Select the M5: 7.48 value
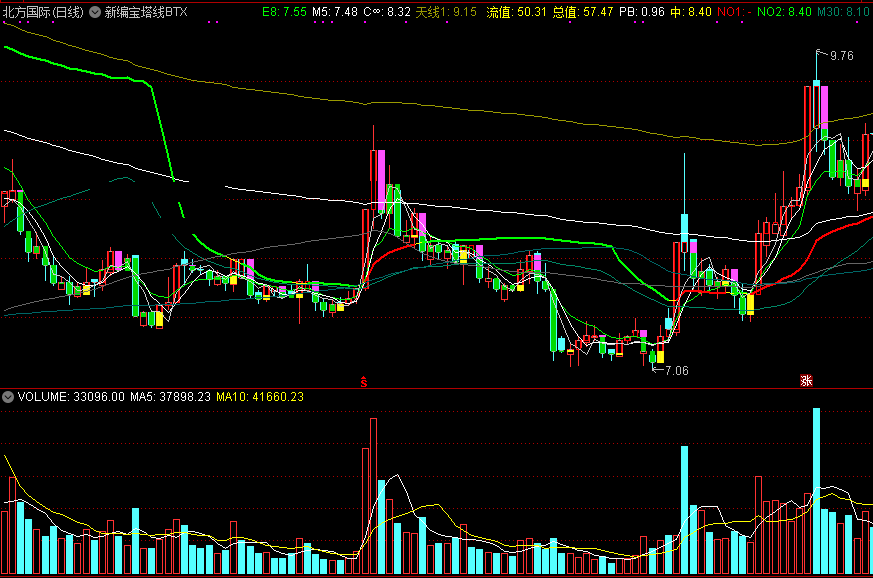The width and height of the screenshot is (873, 578). [335, 12]
